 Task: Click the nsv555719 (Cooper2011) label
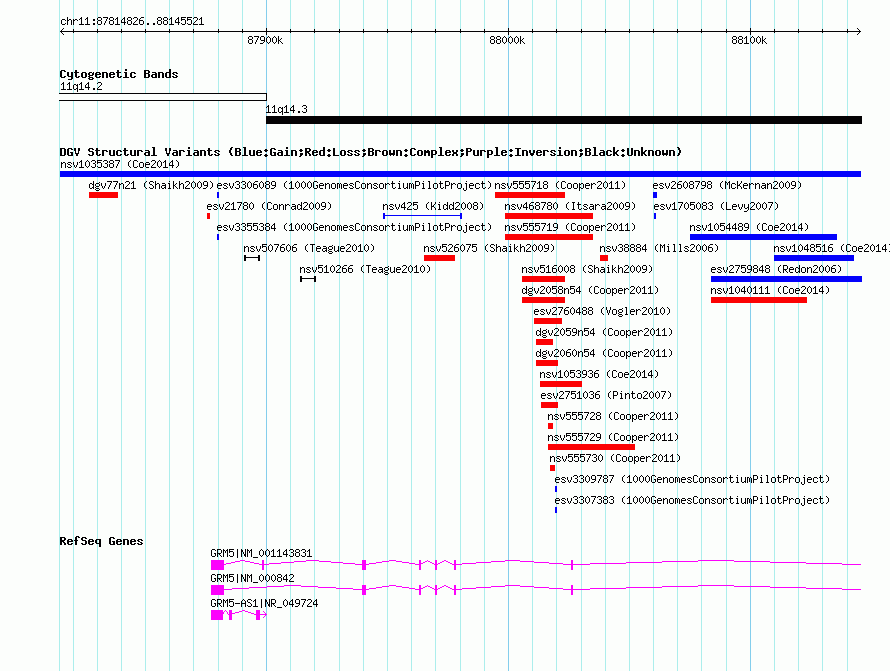[x=570, y=227]
